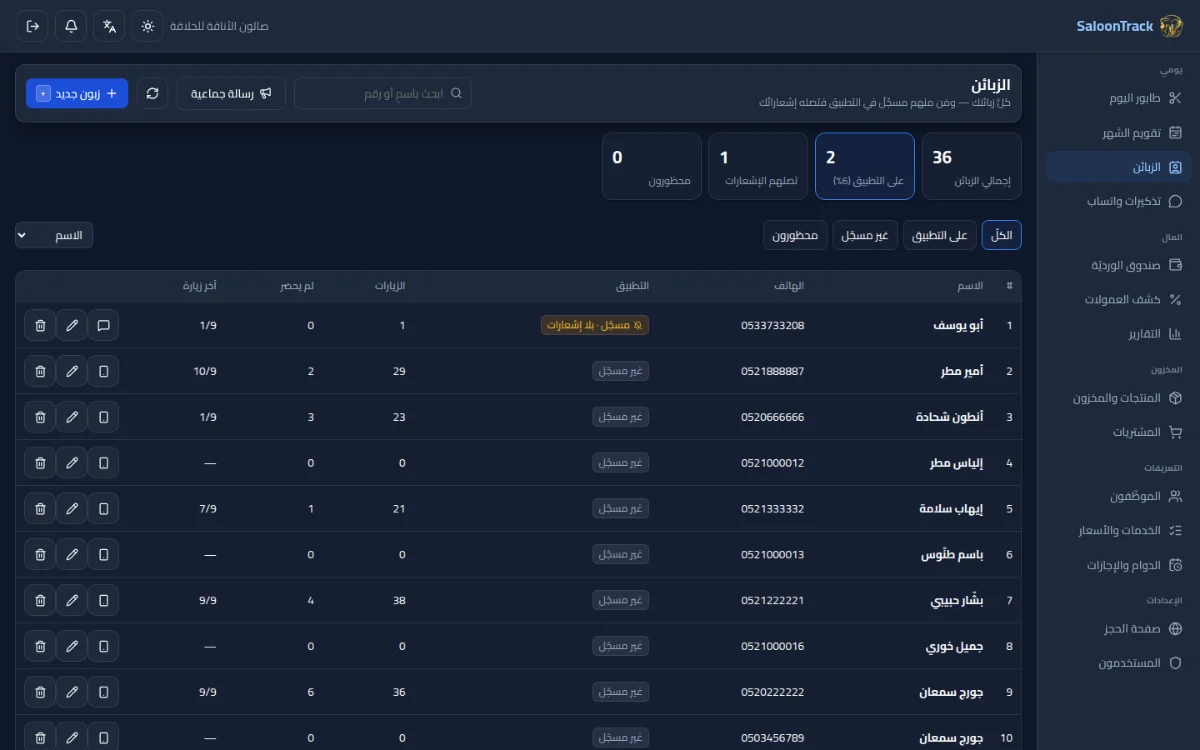
Task: Edit customer أمير مطر with the pencil icon
Action: tap(72, 371)
